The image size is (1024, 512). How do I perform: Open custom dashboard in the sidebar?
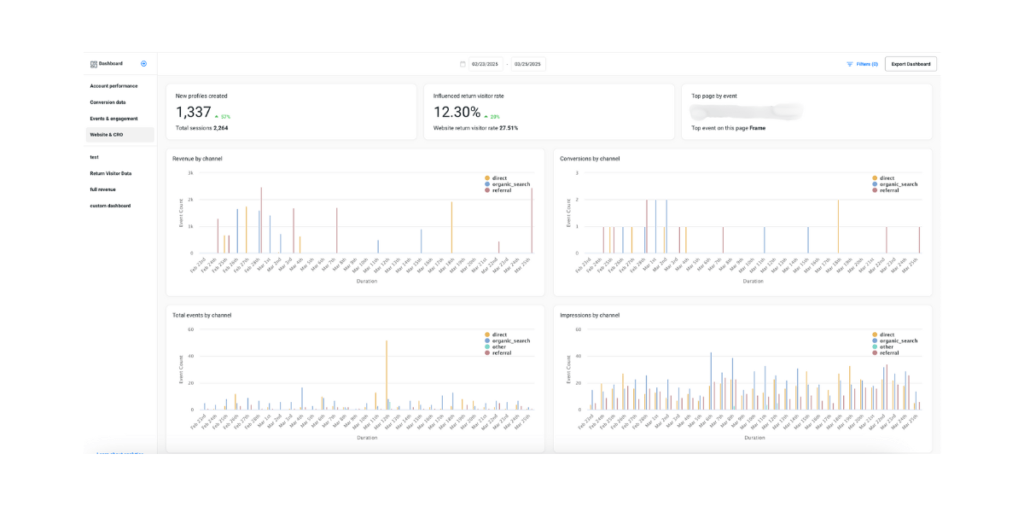110,206
